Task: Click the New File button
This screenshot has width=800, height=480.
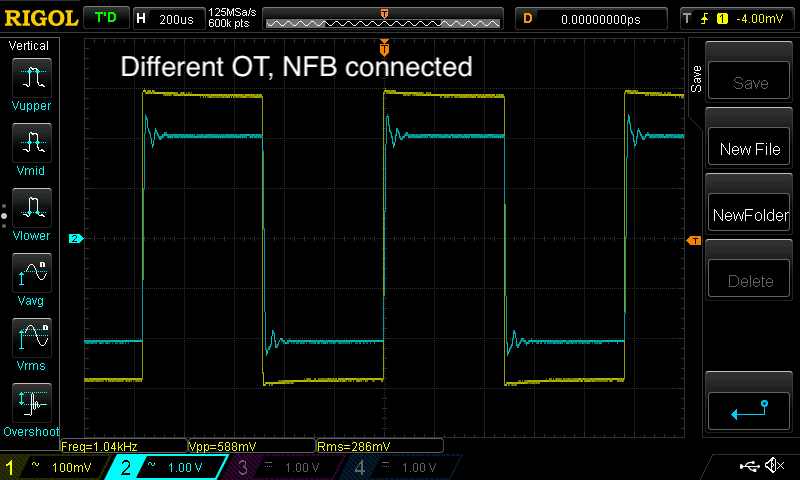Action: click(x=749, y=147)
